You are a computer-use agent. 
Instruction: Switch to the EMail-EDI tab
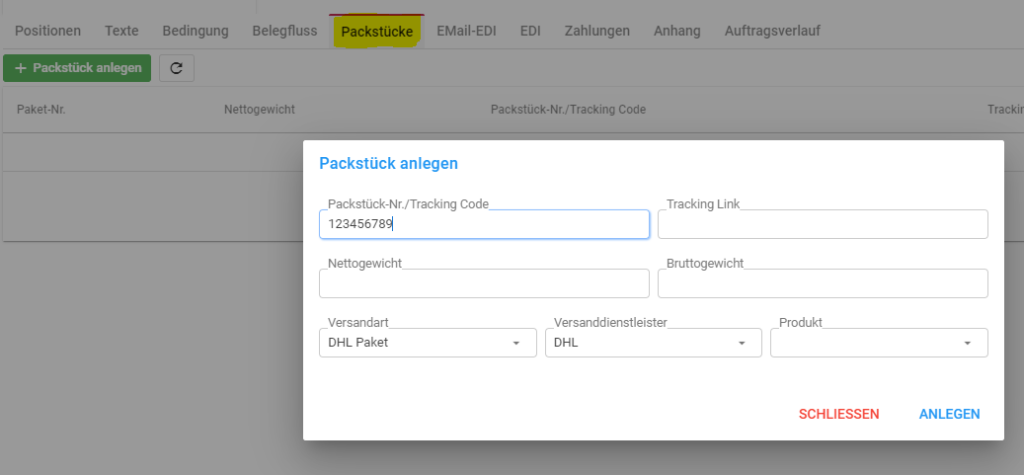pyautogui.click(x=466, y=31)
